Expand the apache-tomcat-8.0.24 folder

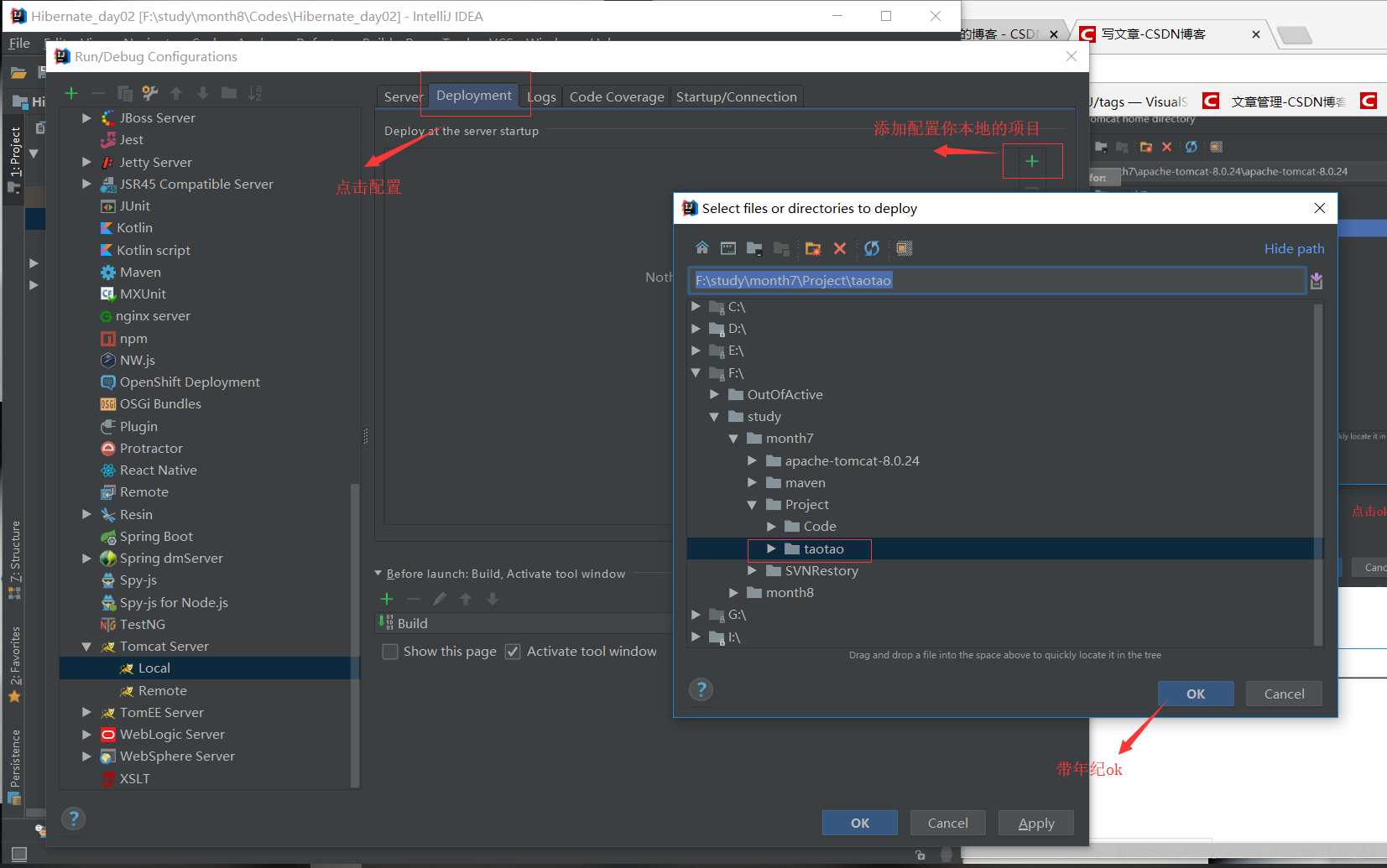click(x=752, y=460)
